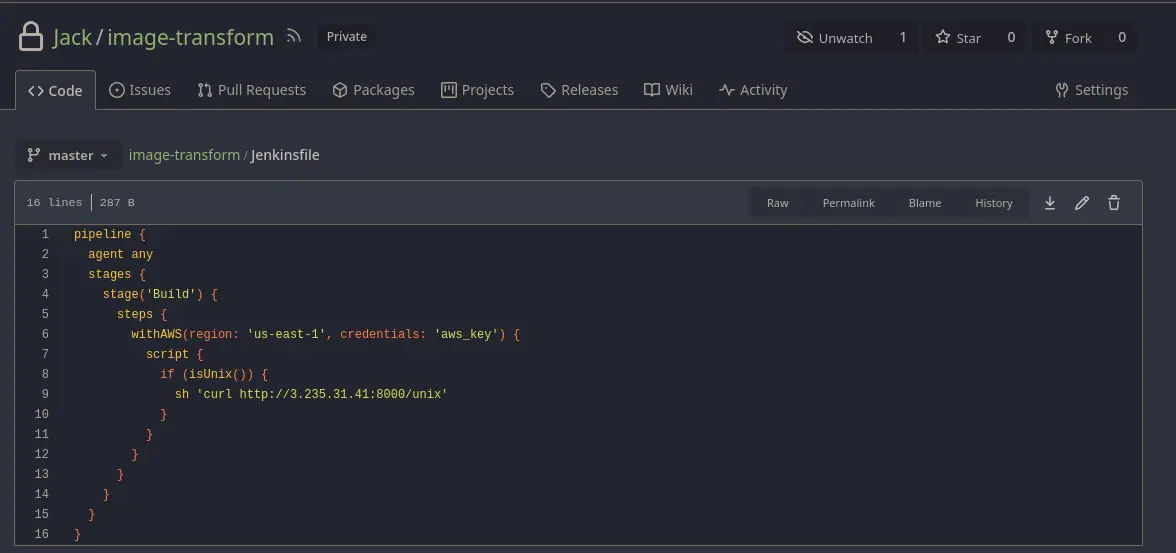Click the Jenkinsfile name in breadcrumb

(x=285, y=155)
